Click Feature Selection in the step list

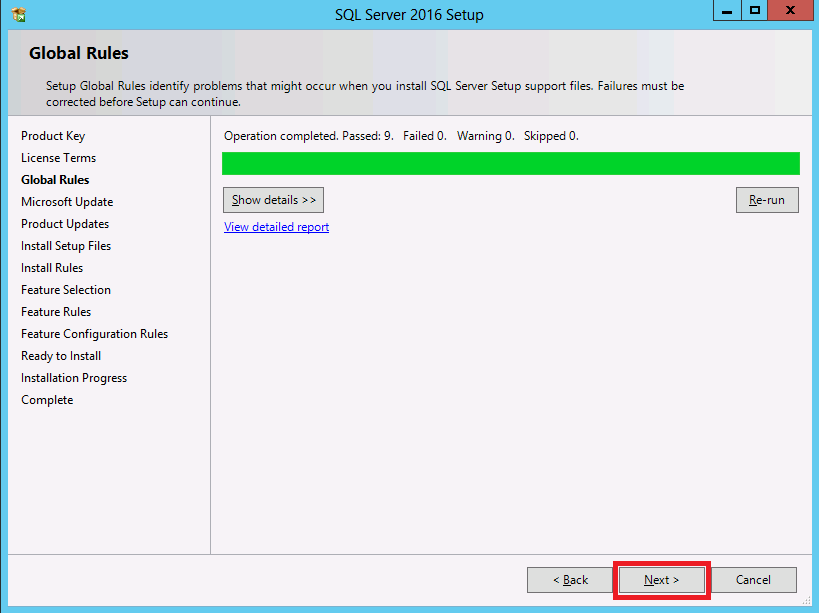tap(66, 290)
